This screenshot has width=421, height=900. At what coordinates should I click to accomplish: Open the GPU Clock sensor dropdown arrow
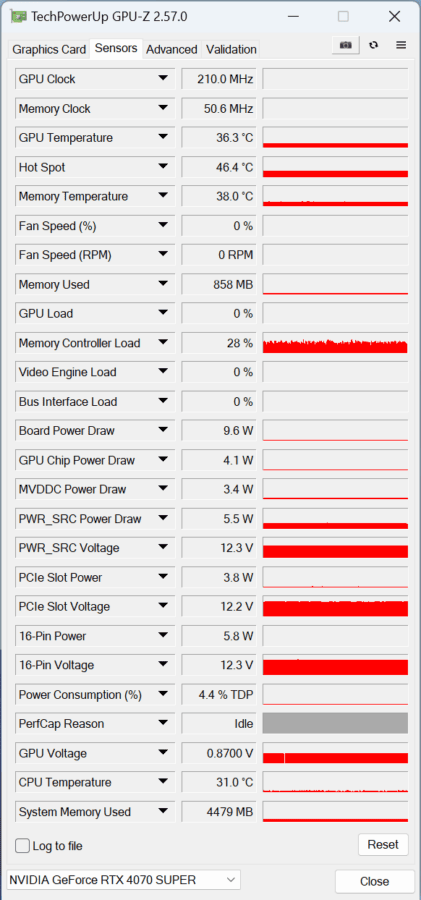click(163, 79)
